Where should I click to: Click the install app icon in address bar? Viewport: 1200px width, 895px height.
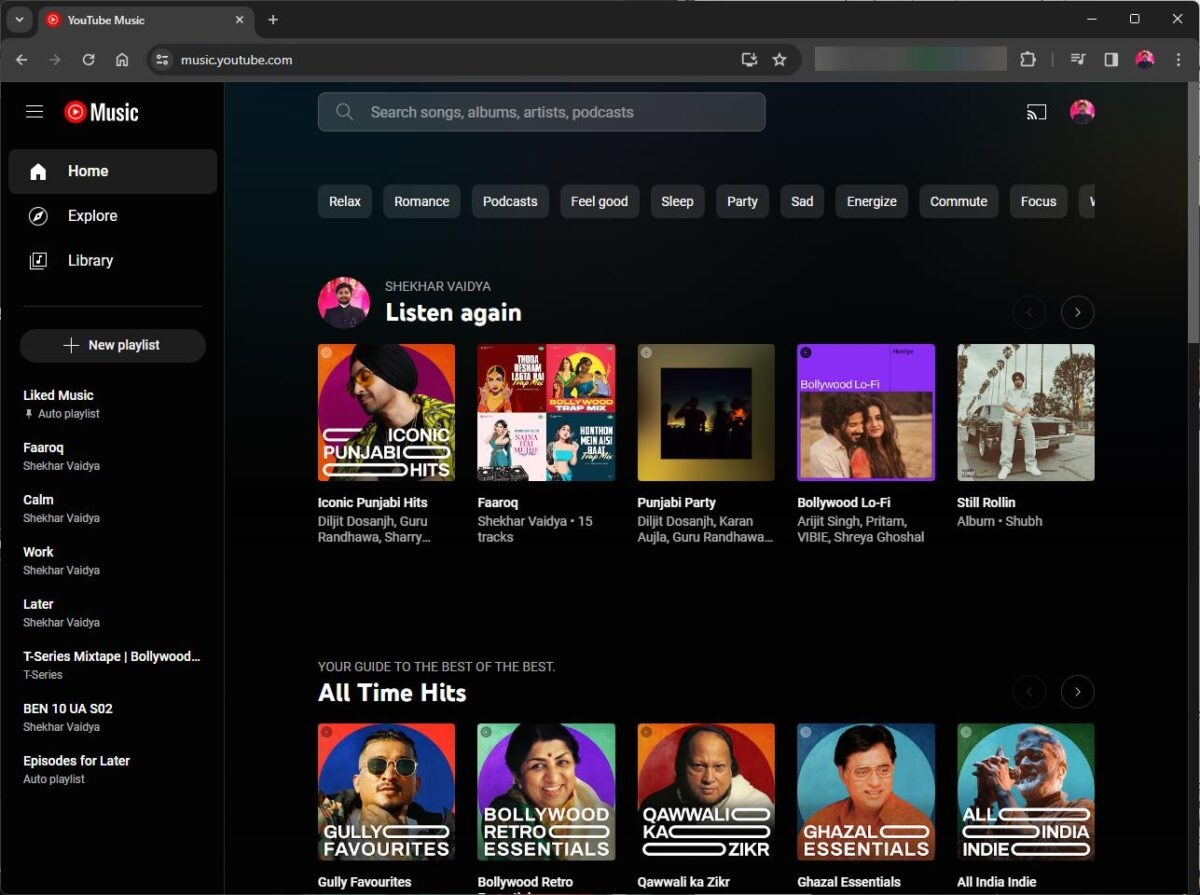pyautogui.click(x=749, y=60)
